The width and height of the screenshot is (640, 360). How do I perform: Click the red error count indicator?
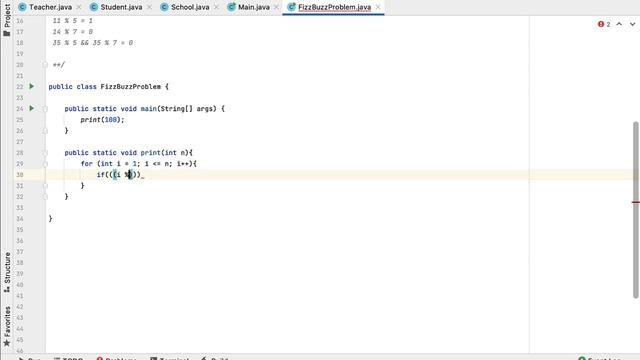point(604,24)
